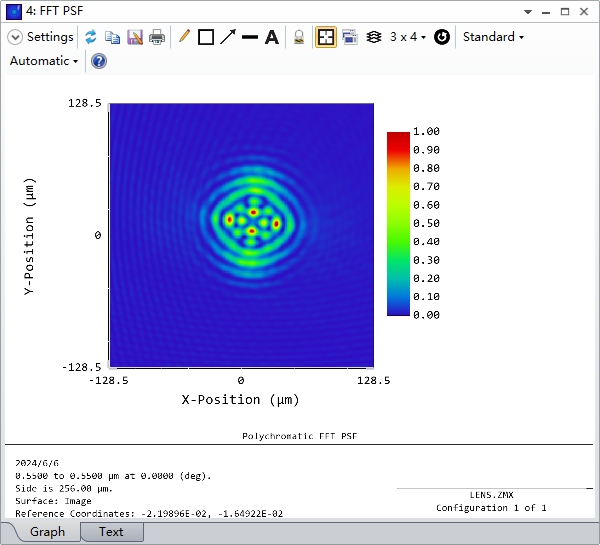This screenshot has width=600, height=545.
Task: Click the 1.00 color scale value
Action: pyautogui.click(x=426, y=131)
